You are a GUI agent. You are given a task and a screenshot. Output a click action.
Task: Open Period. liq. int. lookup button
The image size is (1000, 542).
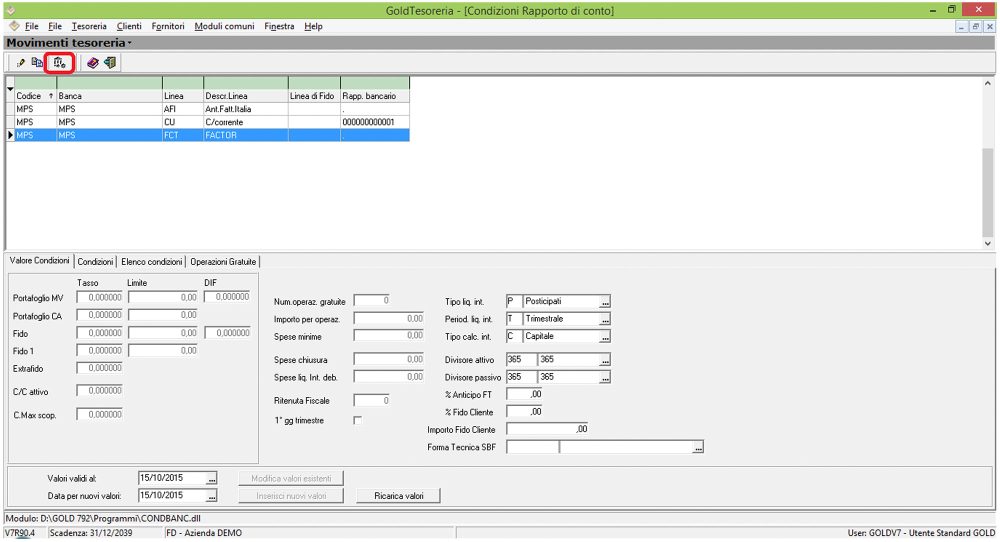point(604,319)
